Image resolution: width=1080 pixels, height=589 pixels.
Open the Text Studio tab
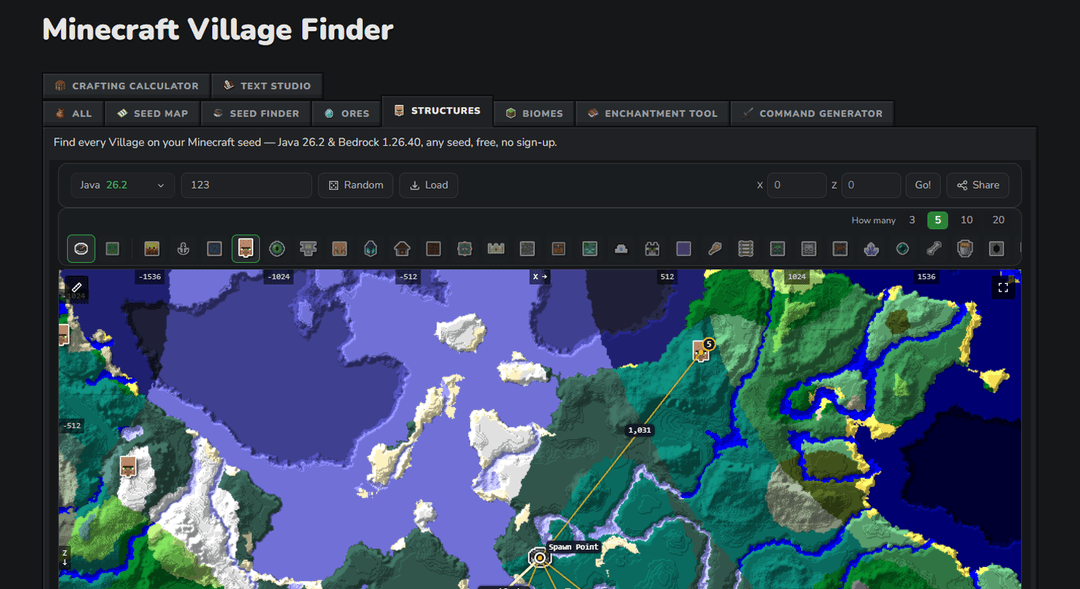point(267,86)
